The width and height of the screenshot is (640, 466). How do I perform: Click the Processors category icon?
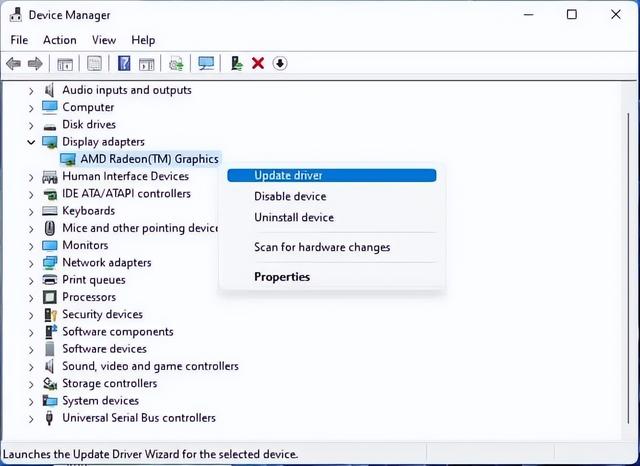point(50,297)
